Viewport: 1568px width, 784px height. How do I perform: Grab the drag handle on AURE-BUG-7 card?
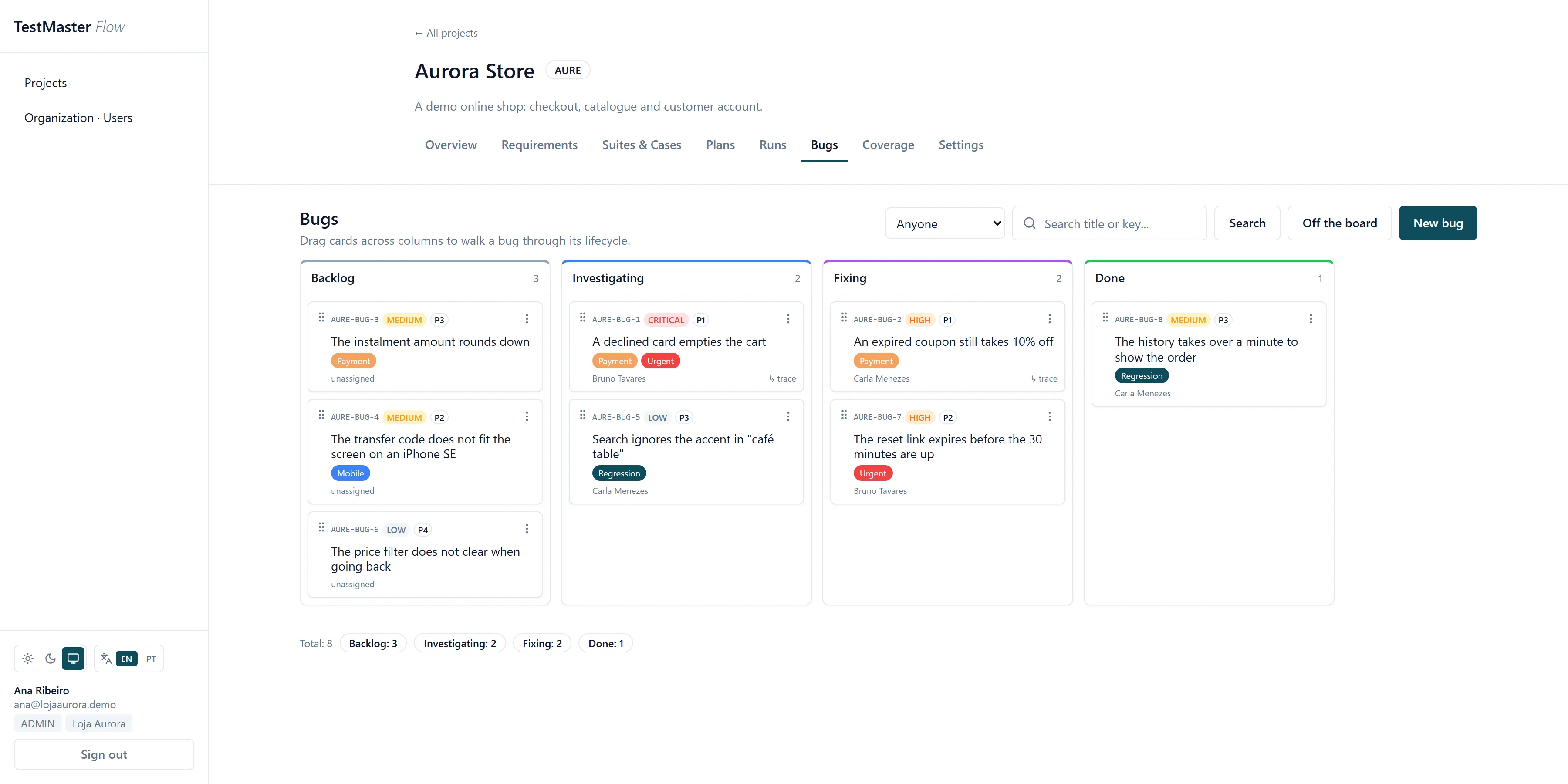tap(844, 415)
